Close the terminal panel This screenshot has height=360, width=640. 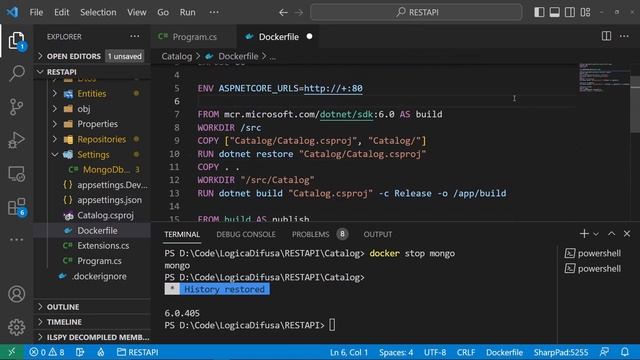(x=627, y=234)
